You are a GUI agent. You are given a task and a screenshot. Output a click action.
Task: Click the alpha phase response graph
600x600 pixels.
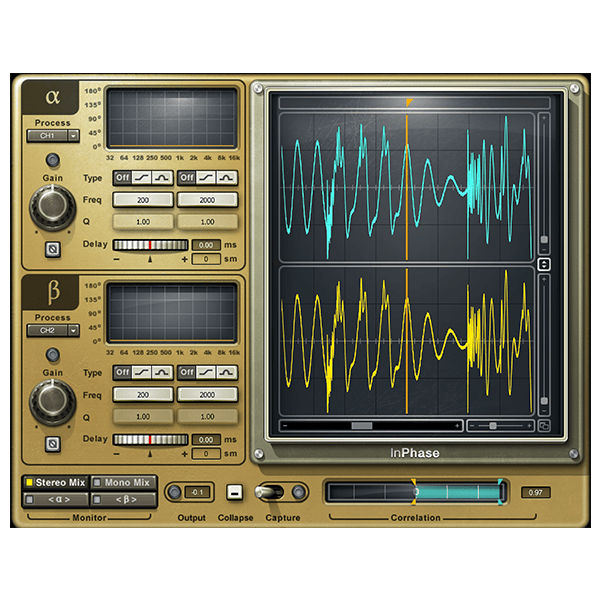[x=171, y=118]
